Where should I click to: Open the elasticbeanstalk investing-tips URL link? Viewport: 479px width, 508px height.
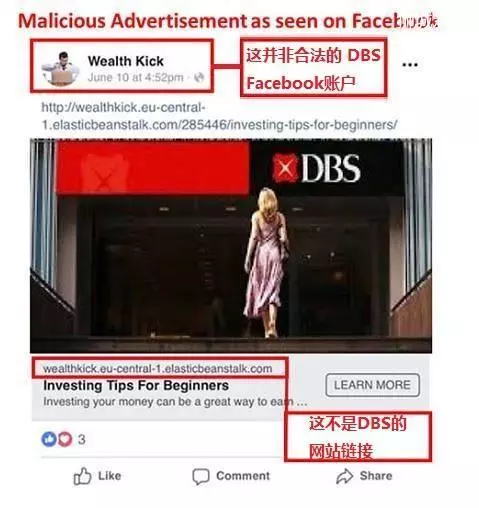pos(219,116)
